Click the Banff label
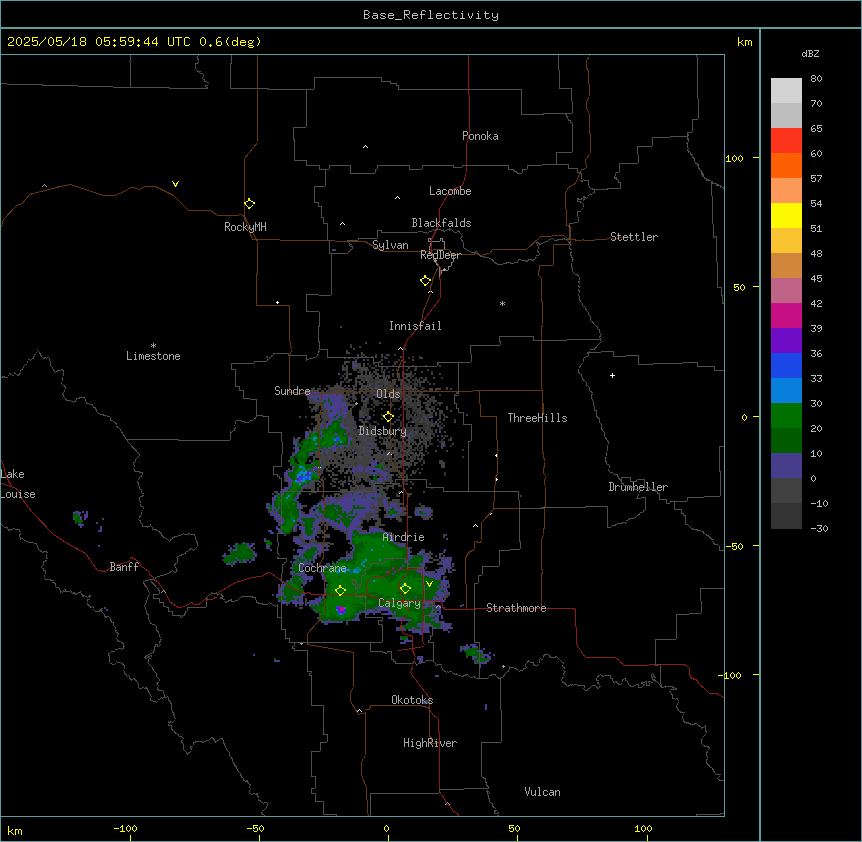862x842 pixels. pos(124,567)
